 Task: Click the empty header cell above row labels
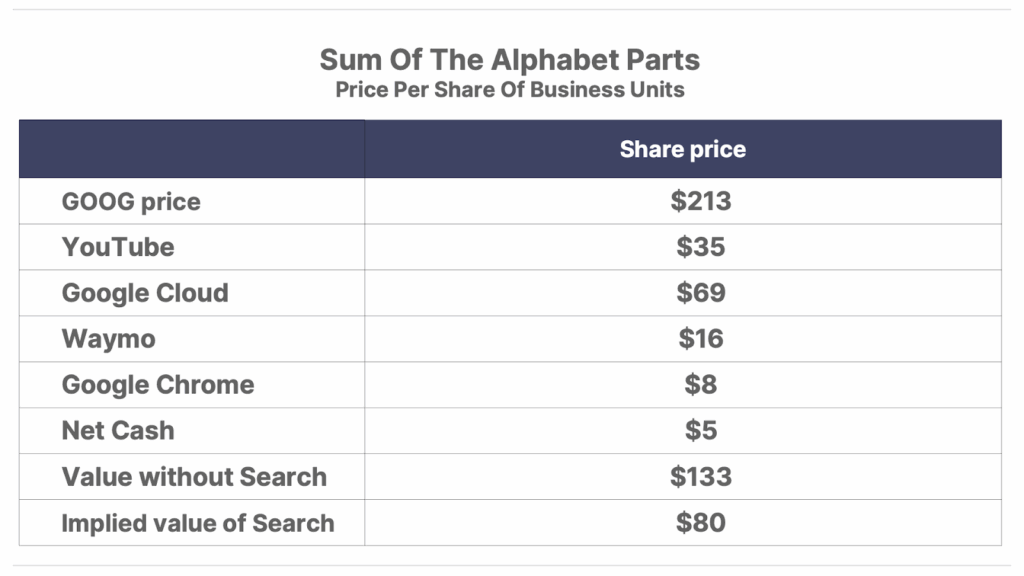(192, 149)
